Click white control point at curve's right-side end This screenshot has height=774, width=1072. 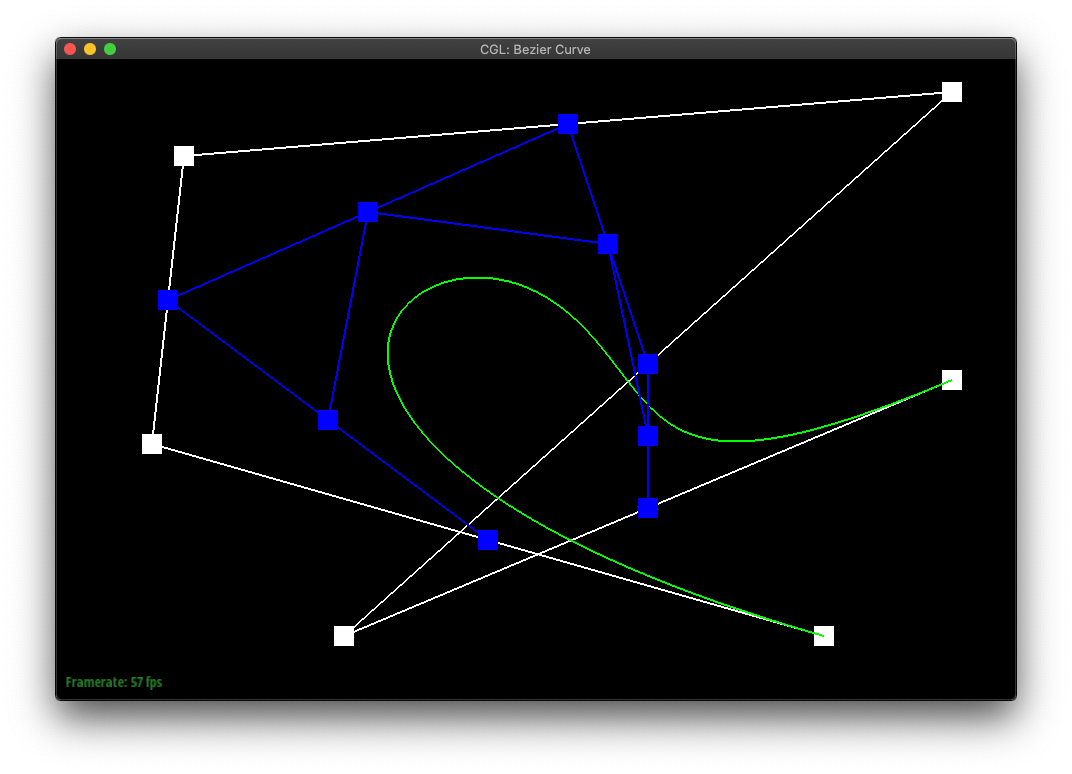pos(952,379)
